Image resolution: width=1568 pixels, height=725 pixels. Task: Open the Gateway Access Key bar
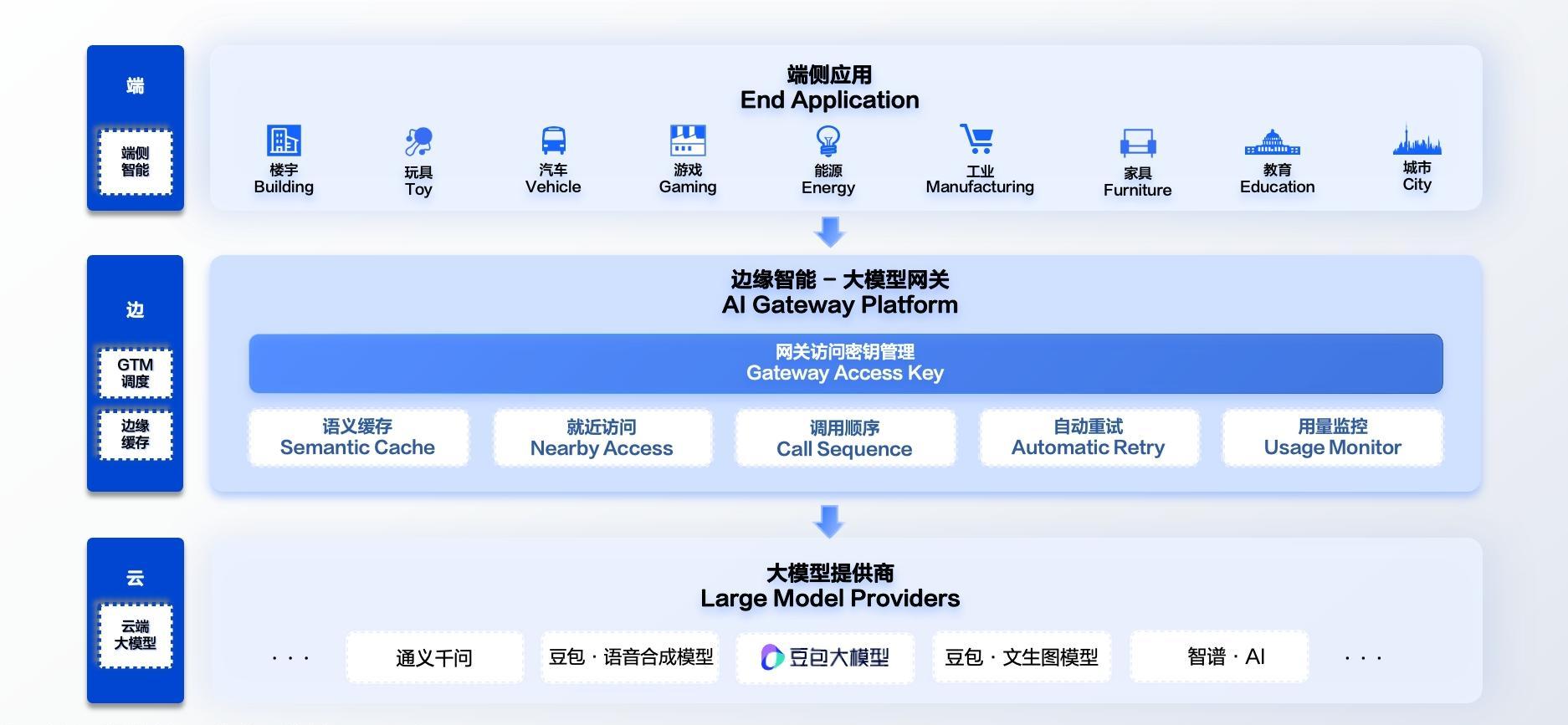[845, 364]
